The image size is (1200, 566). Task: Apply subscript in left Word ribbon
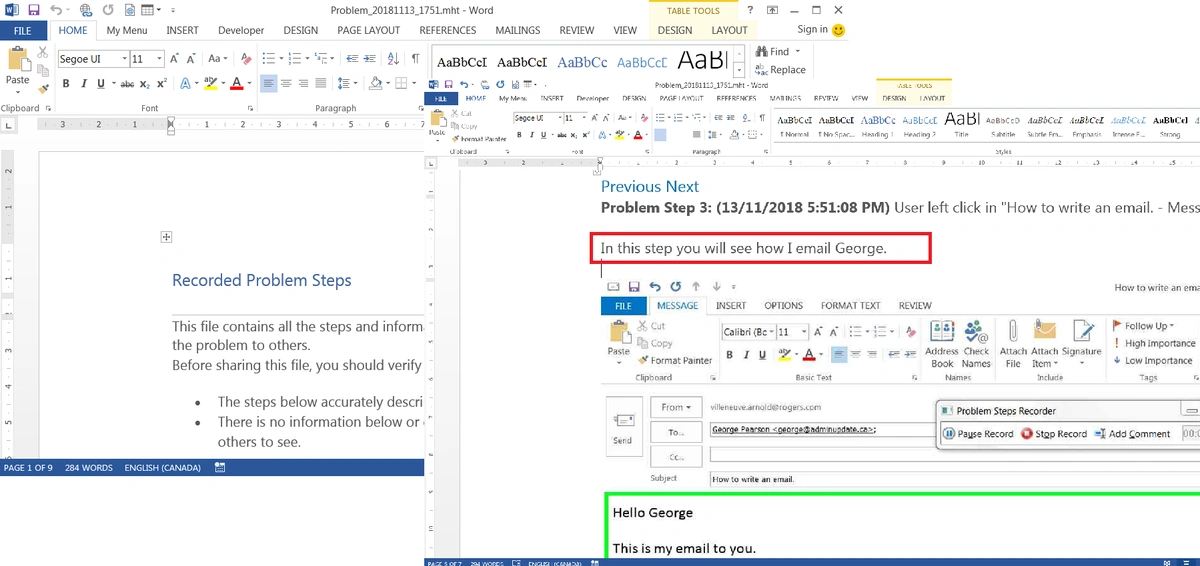pyautogui.click(x=145, y=84)
